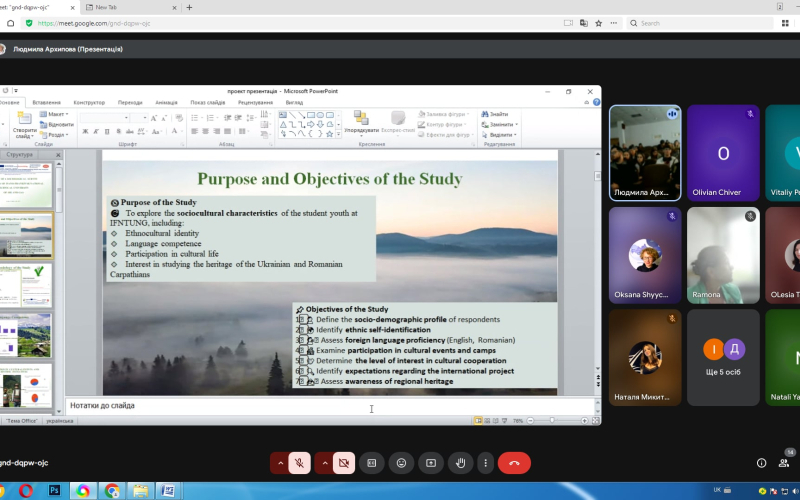Unmute the microphone
This screenshot has height=500, width=800.
[299, 463]
